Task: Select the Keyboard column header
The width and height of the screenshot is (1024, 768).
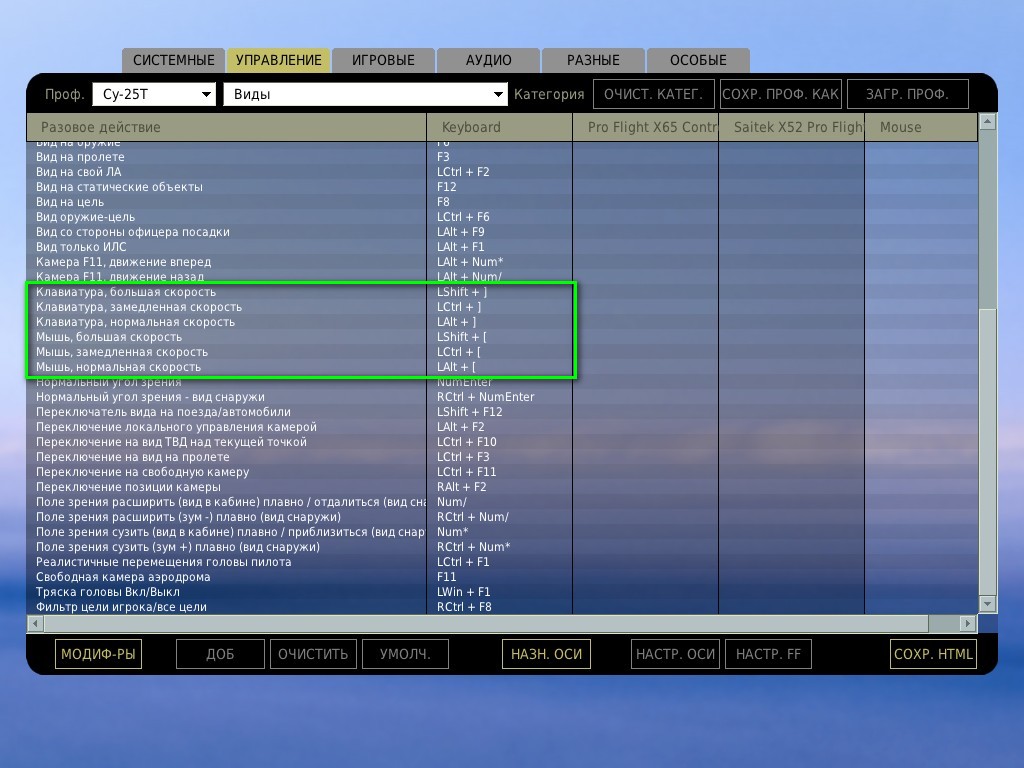Action: click(500, 127)
